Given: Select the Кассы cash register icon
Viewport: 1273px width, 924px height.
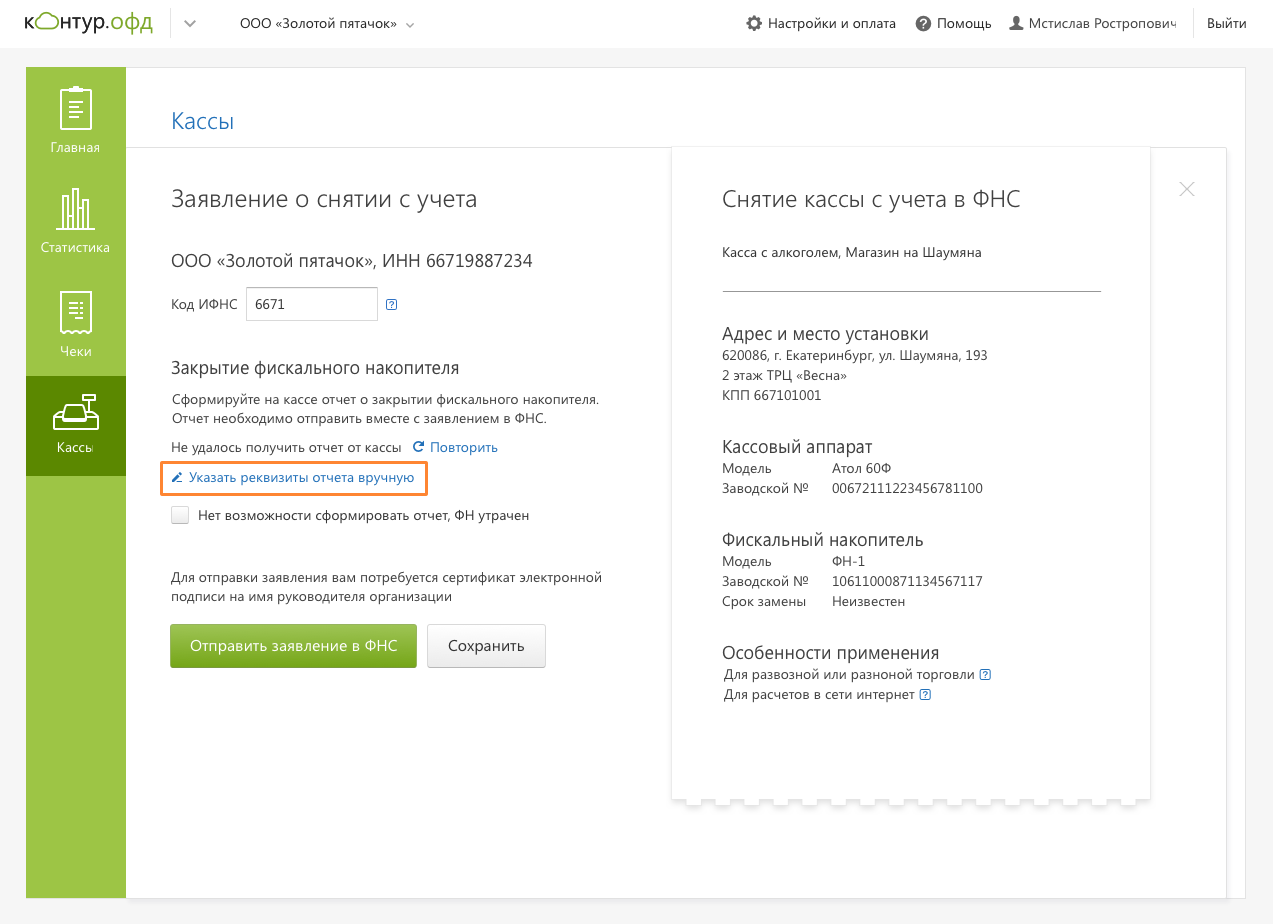Looking at the screenshot, I should click(x=76, y=423).
